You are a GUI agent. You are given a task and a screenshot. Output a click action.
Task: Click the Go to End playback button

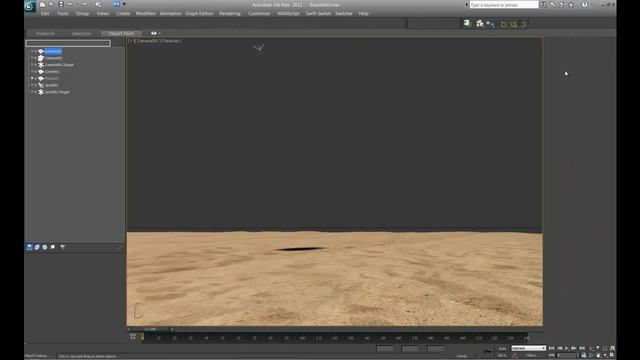point(582,348)
